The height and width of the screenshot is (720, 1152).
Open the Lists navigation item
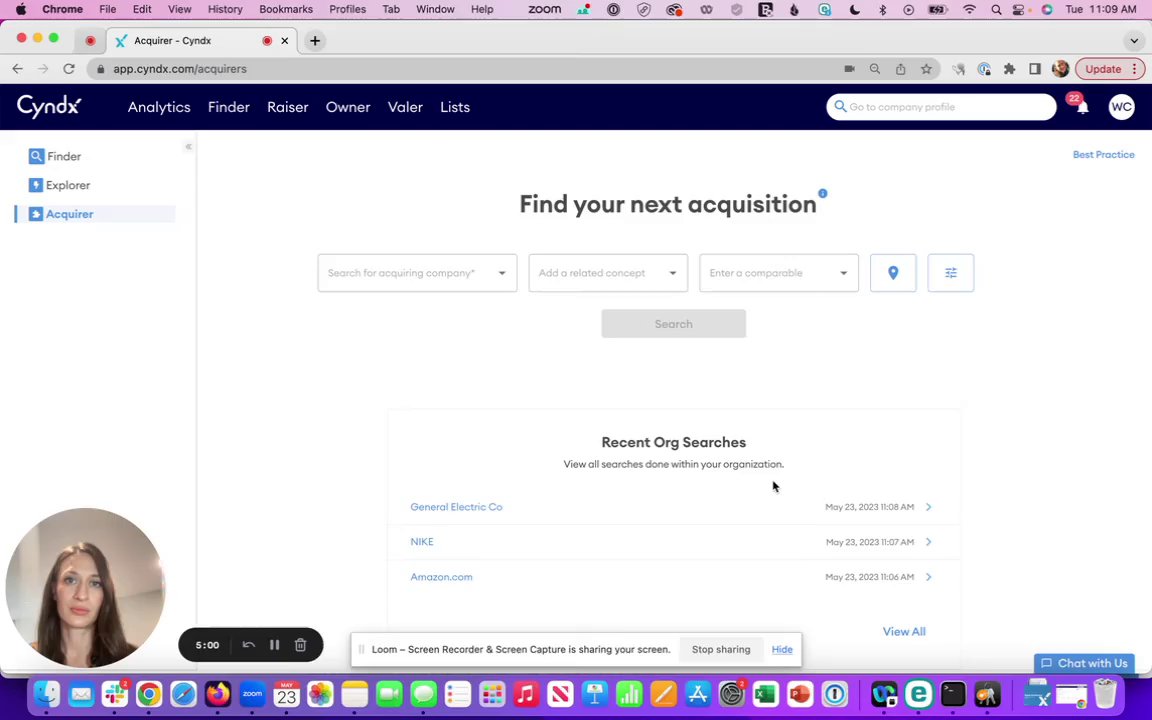tap(455, 107)
